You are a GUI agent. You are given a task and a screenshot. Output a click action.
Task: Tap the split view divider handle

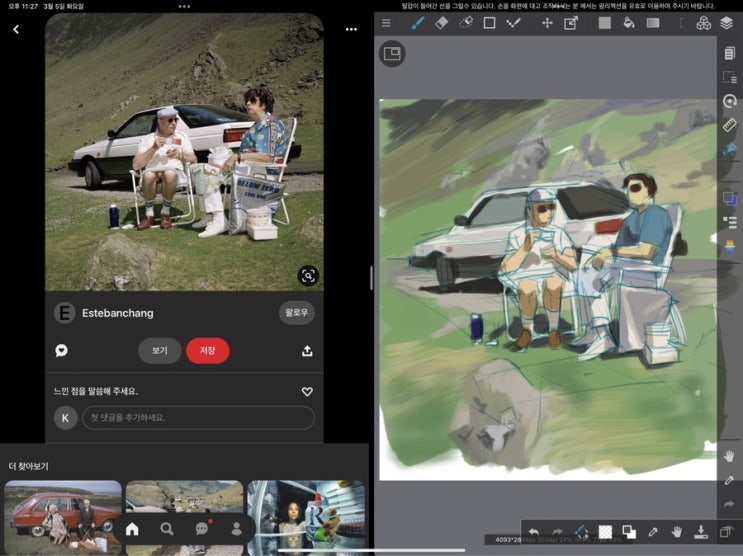[x=371, y=278]
